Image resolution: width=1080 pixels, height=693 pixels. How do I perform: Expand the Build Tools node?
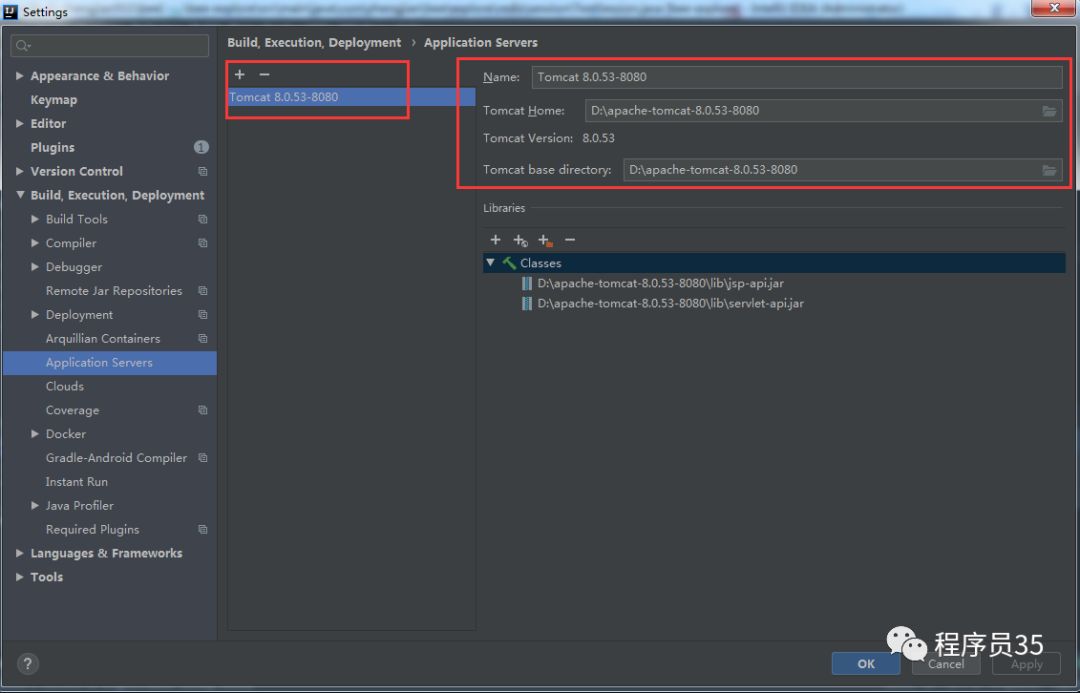pos(34,219)
